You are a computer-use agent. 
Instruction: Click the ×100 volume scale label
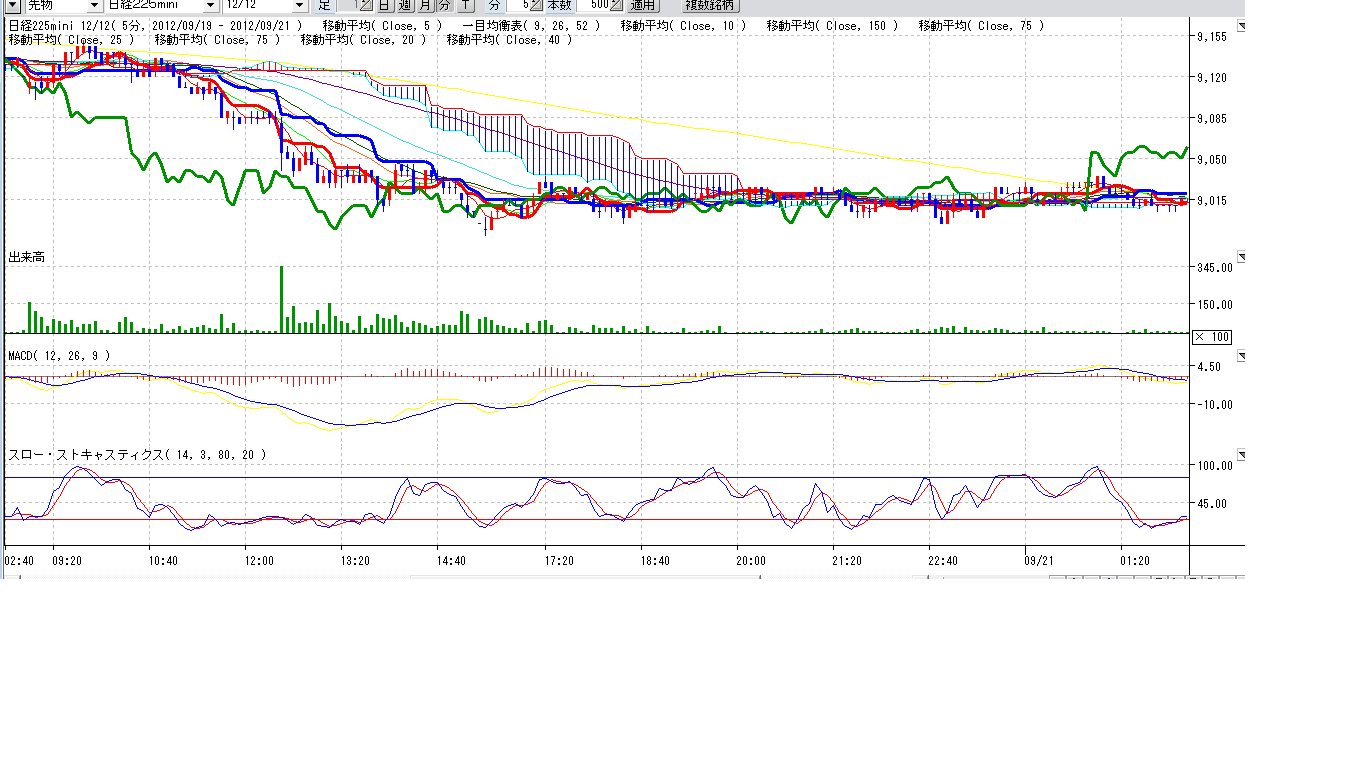1212,337
